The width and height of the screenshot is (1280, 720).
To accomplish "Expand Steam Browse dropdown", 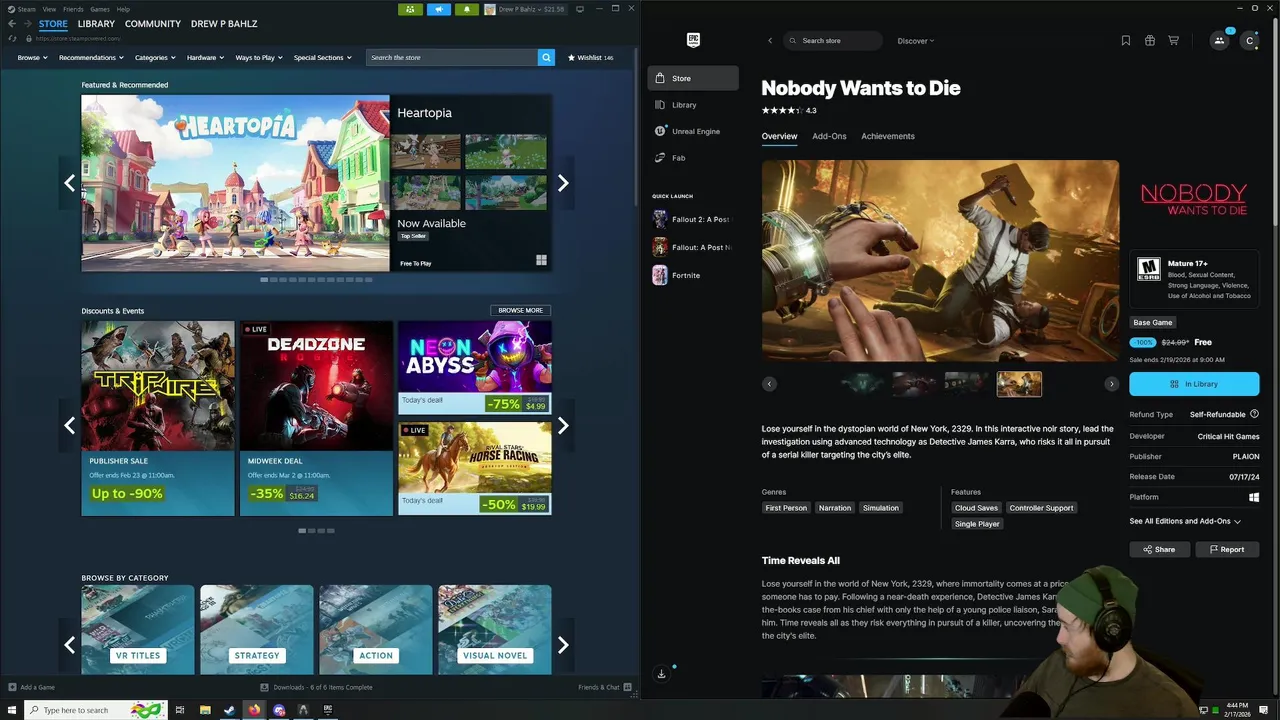I will pyautogui.click(x=31, y=58).
